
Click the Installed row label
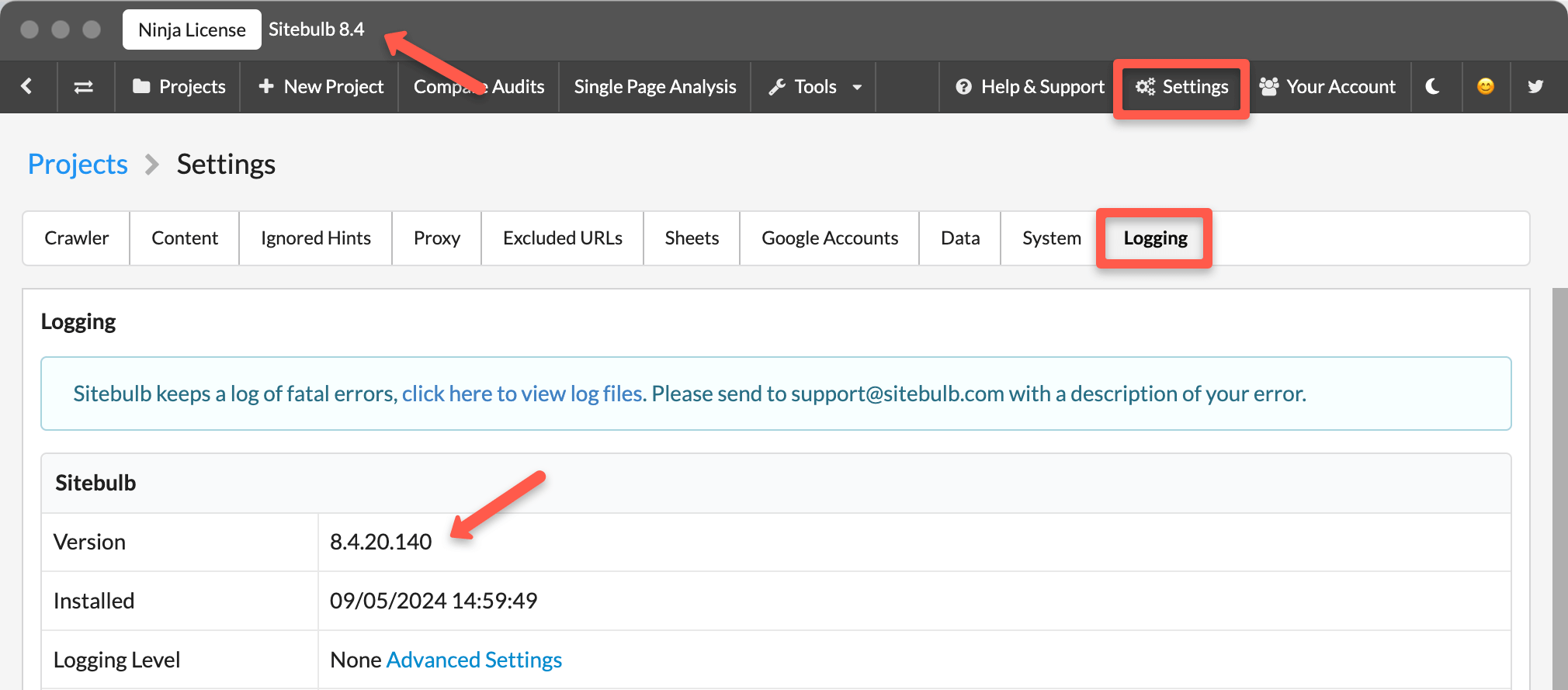[94, 601]
